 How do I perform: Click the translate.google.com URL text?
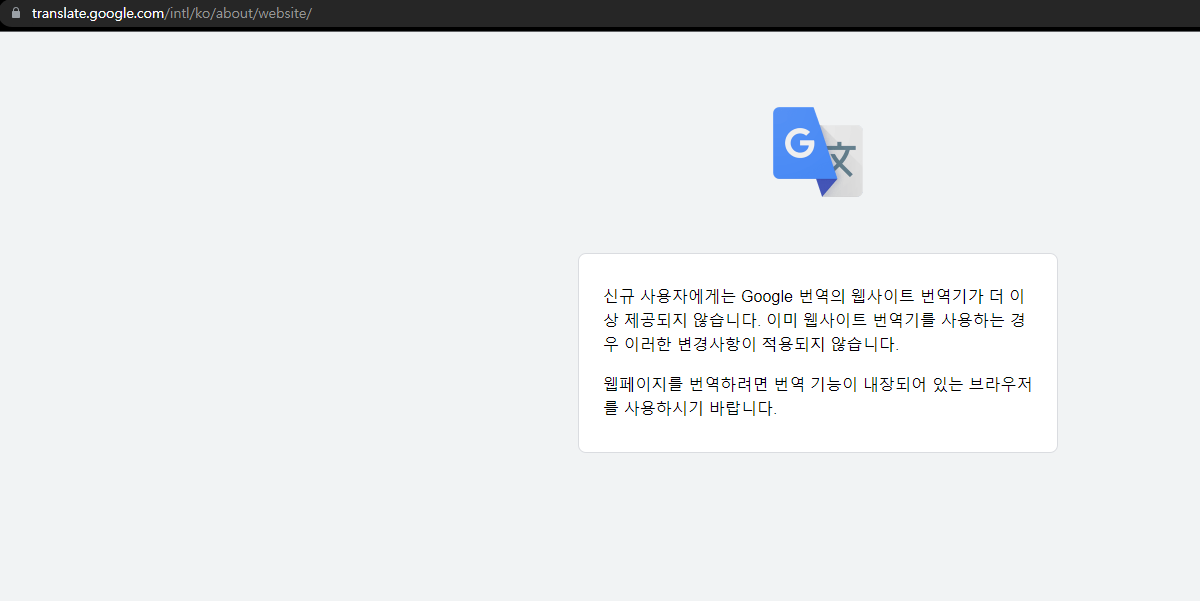(x=172, y=14)
